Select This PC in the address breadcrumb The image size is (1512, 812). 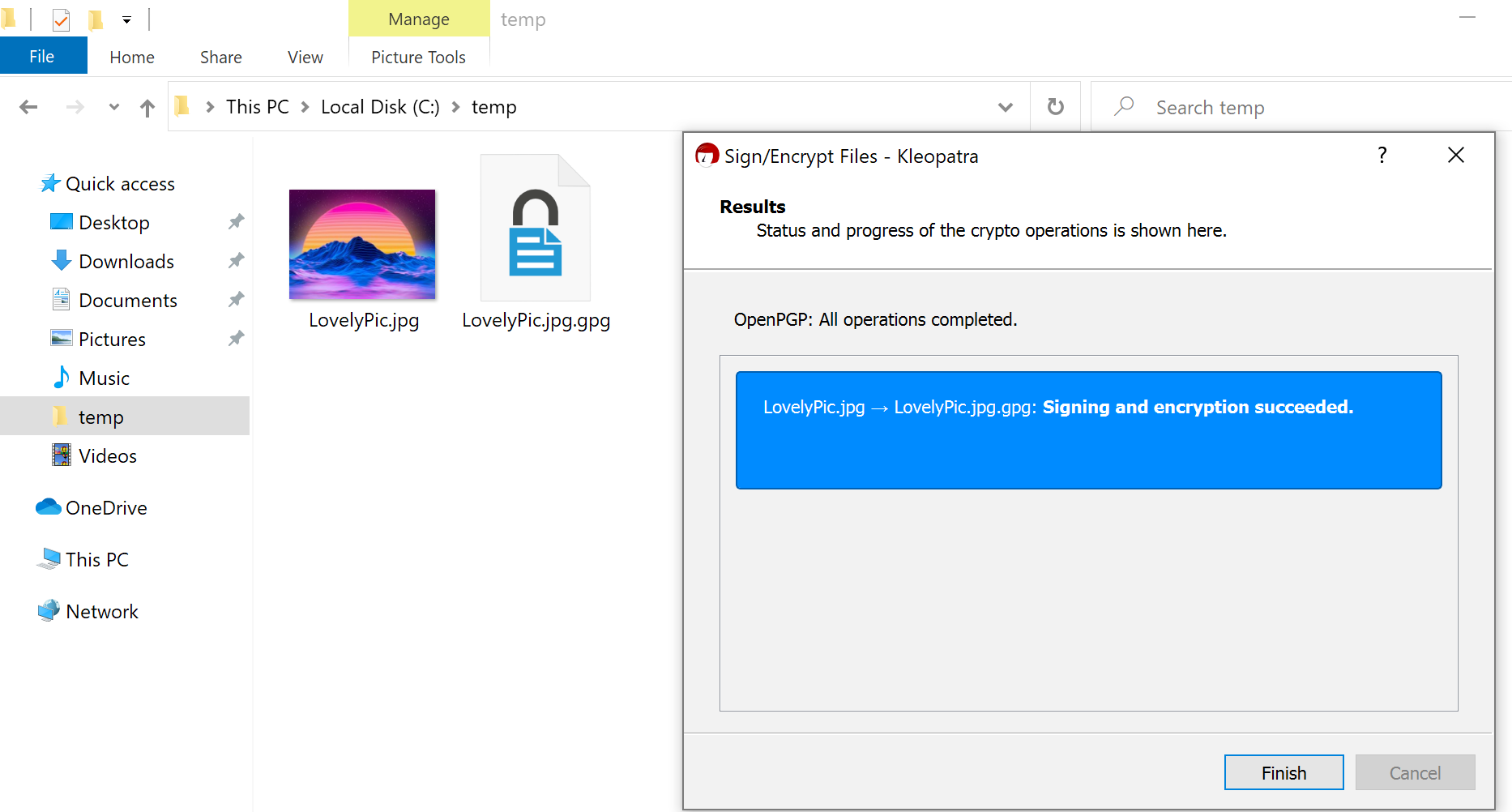(x=258, y=107)
